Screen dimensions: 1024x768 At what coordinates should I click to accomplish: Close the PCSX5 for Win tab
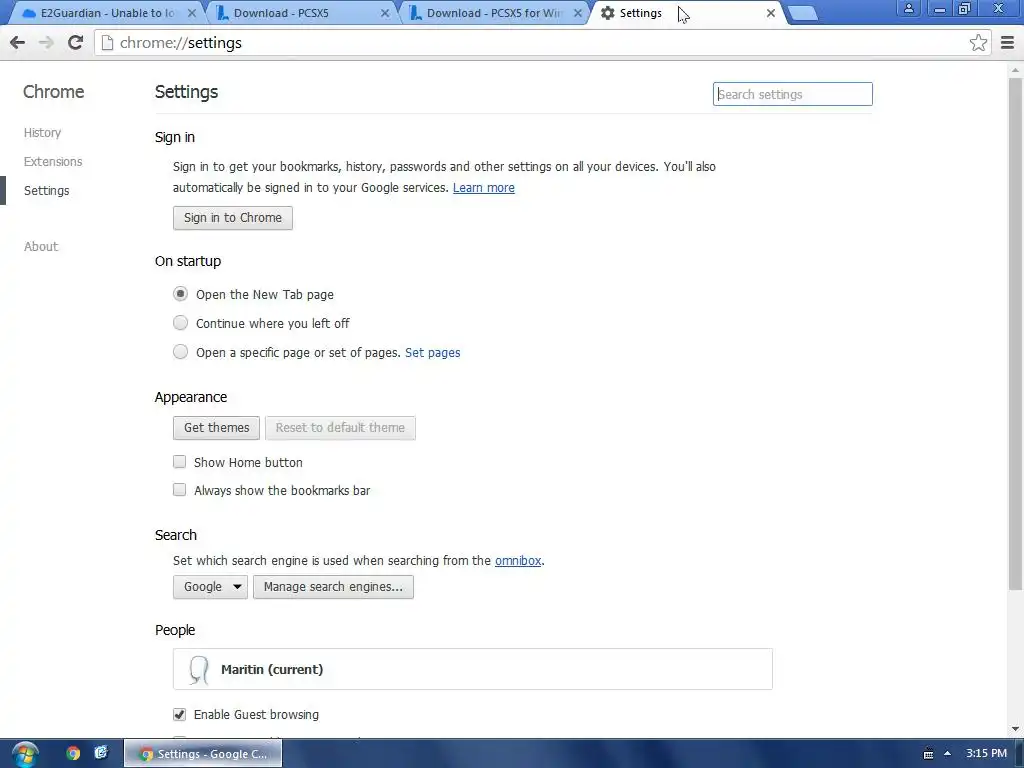coord(578,13)
